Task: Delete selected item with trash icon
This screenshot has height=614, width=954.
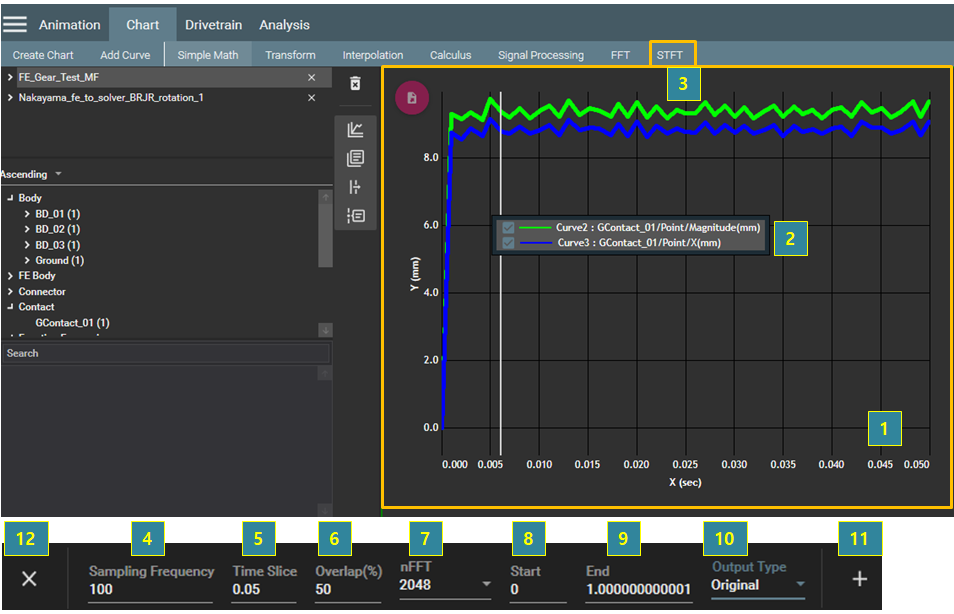Action: pos(355,83)
